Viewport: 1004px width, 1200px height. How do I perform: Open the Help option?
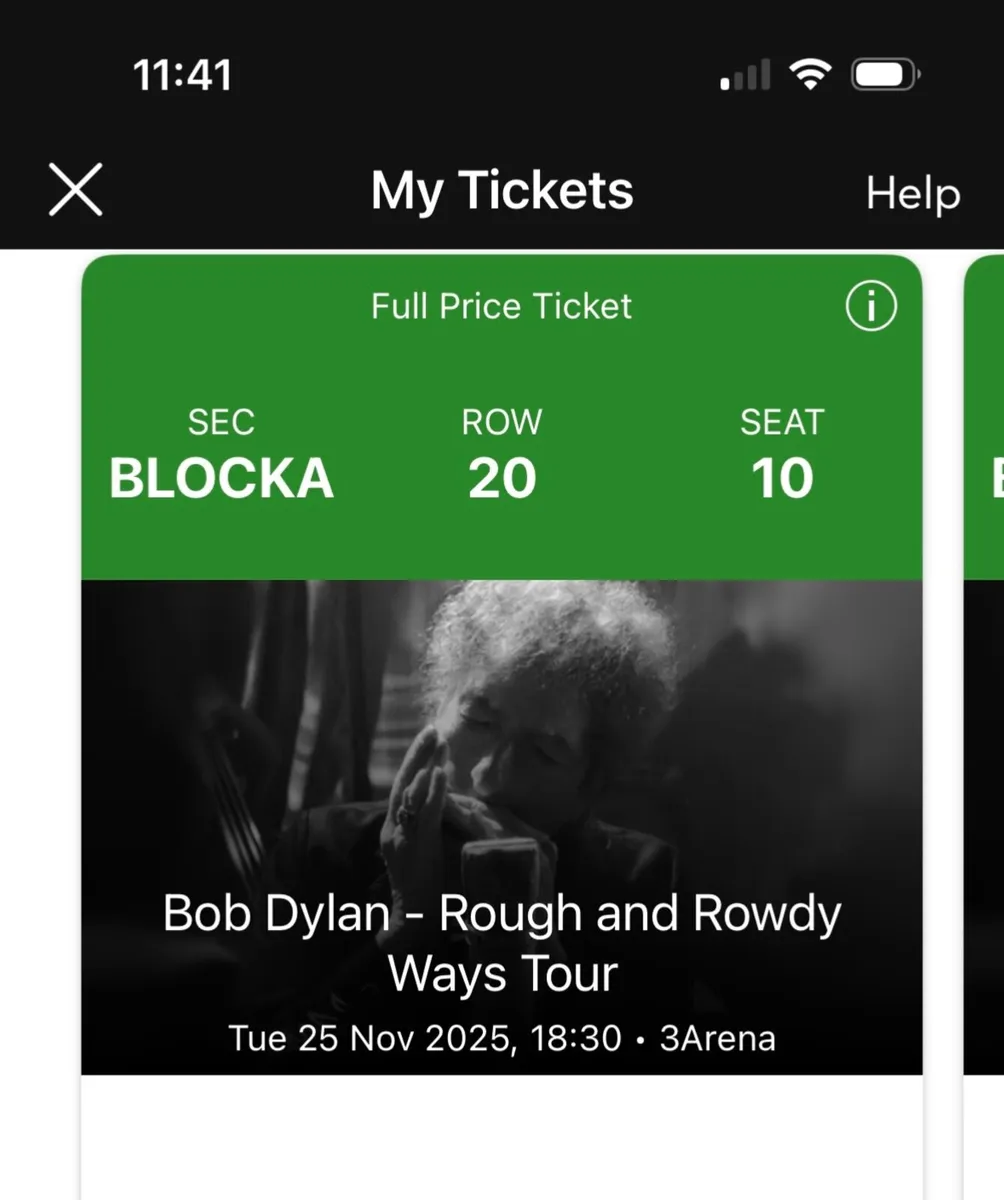point(911,192)
